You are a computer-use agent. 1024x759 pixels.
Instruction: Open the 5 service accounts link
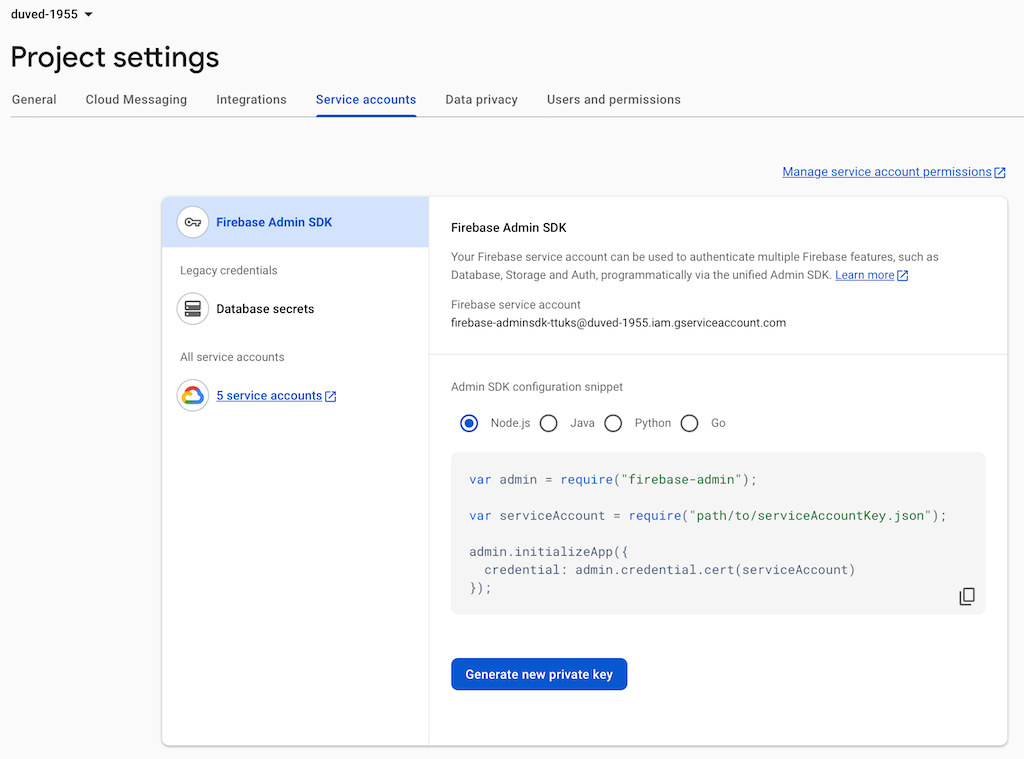[269, 396]
